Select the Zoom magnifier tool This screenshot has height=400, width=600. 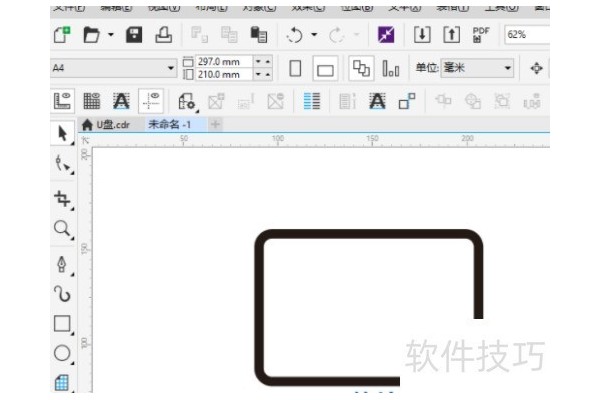[x=62, y=229]
